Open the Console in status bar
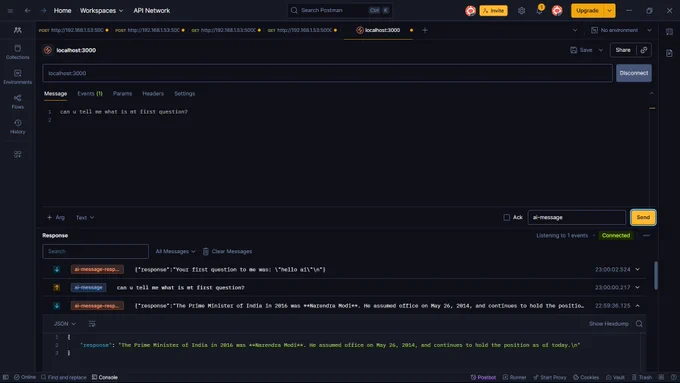This screenshot has width=680, height=383. 105,377
